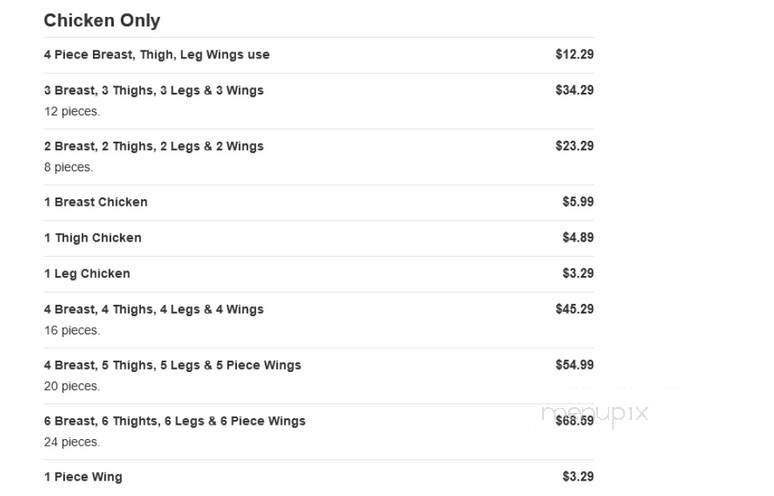The height and width of the screenshot is (496, 774).
Task: Choose 4 Breast, 5 Thighs, 5 Legs item
Action: [x=172, y=366]
